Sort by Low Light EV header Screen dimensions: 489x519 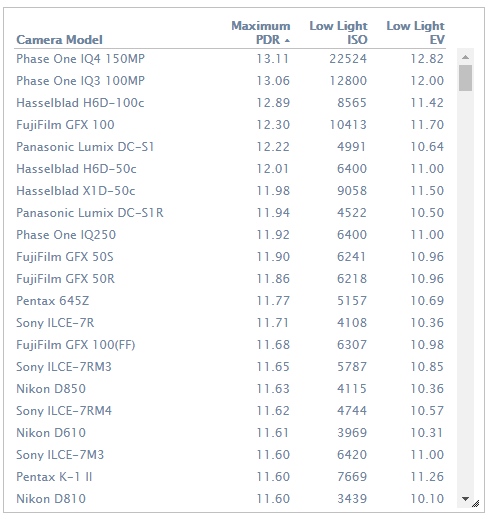pyautogui.click(x=415, y=33)
